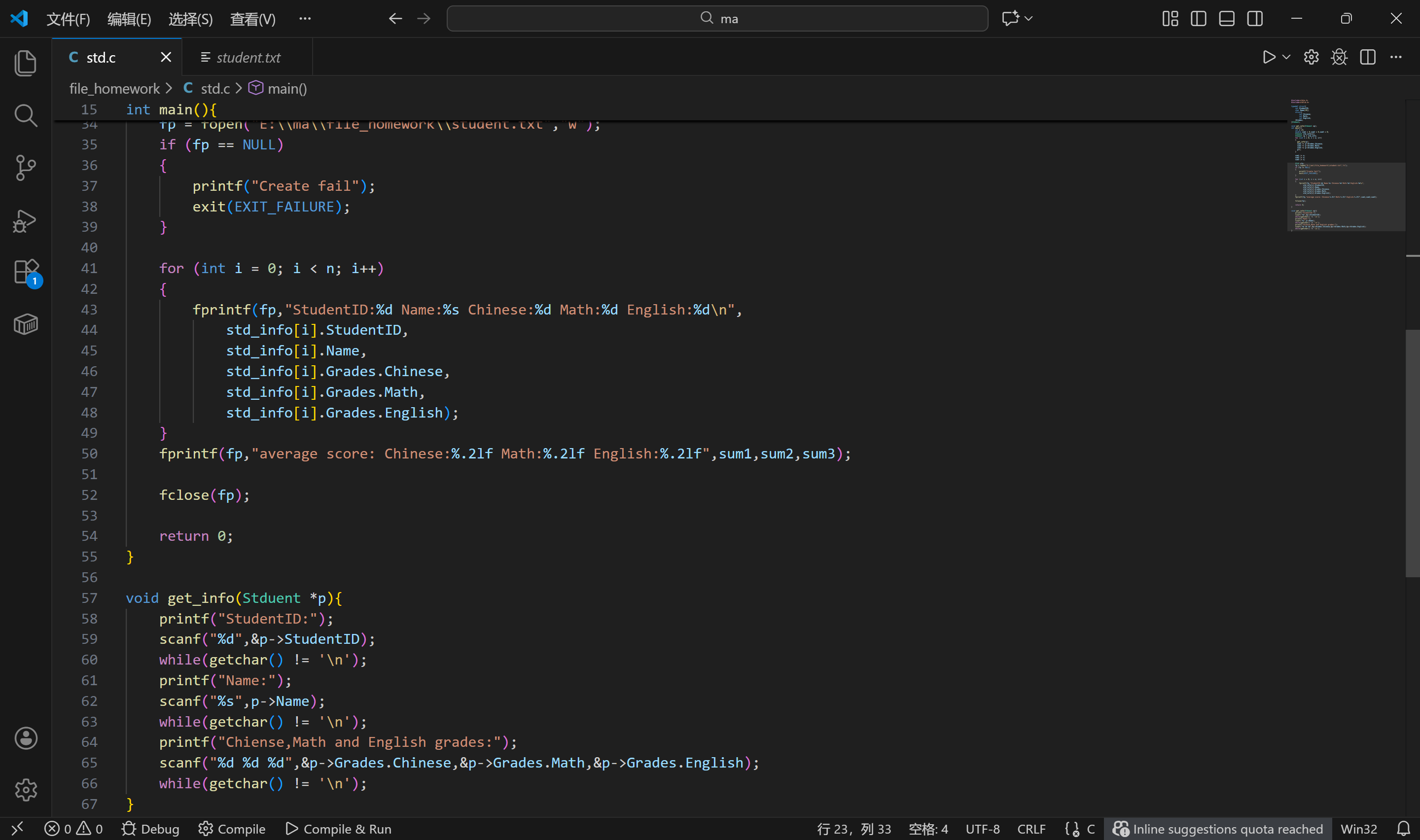Switch to the student.txt tab
Viewport: 1420px width, 840px height.
248,57
